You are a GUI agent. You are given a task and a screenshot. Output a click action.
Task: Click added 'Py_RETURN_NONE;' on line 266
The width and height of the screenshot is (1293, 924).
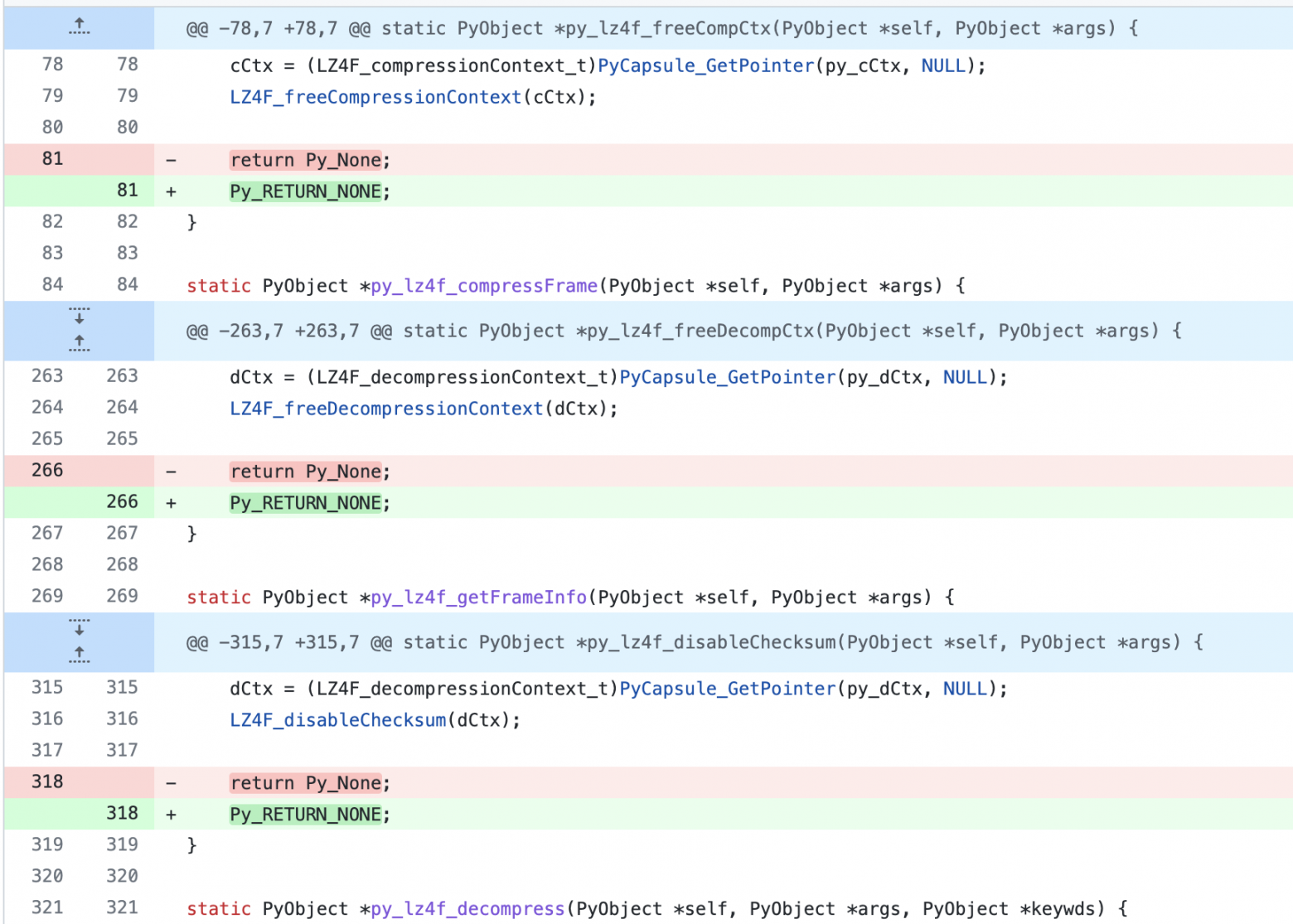310,503
